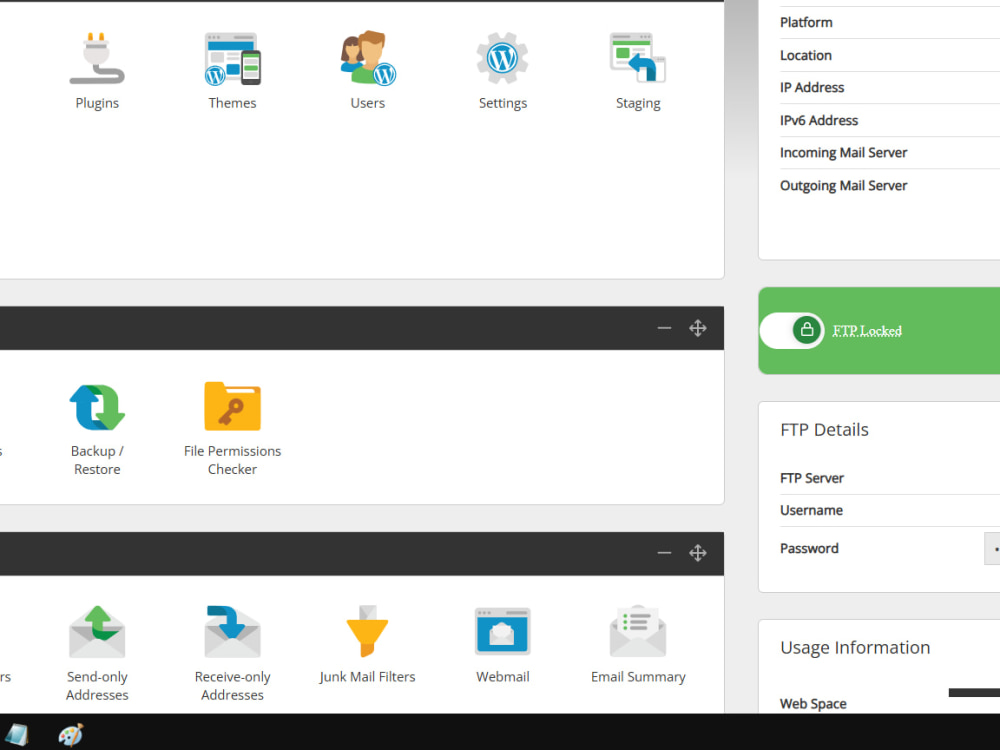The width and height of the screenshot is (1000, 750).
Task: Open the WordPress Settings gear icon
Action: click(x=503, y=58)
